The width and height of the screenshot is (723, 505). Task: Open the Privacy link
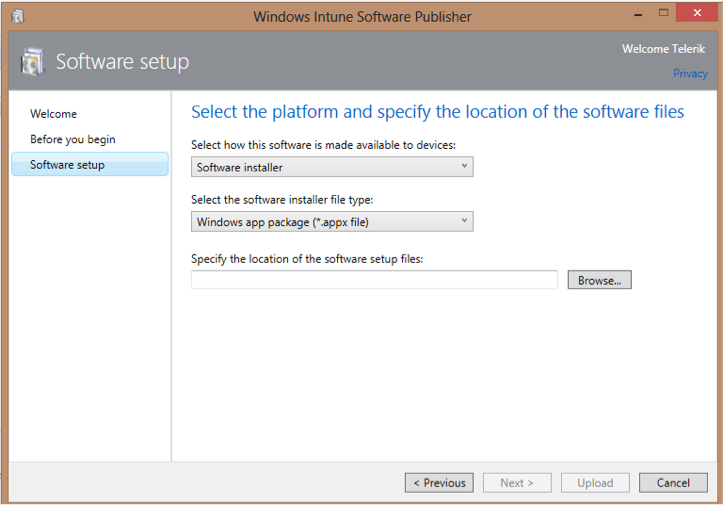tap(690, 73)
